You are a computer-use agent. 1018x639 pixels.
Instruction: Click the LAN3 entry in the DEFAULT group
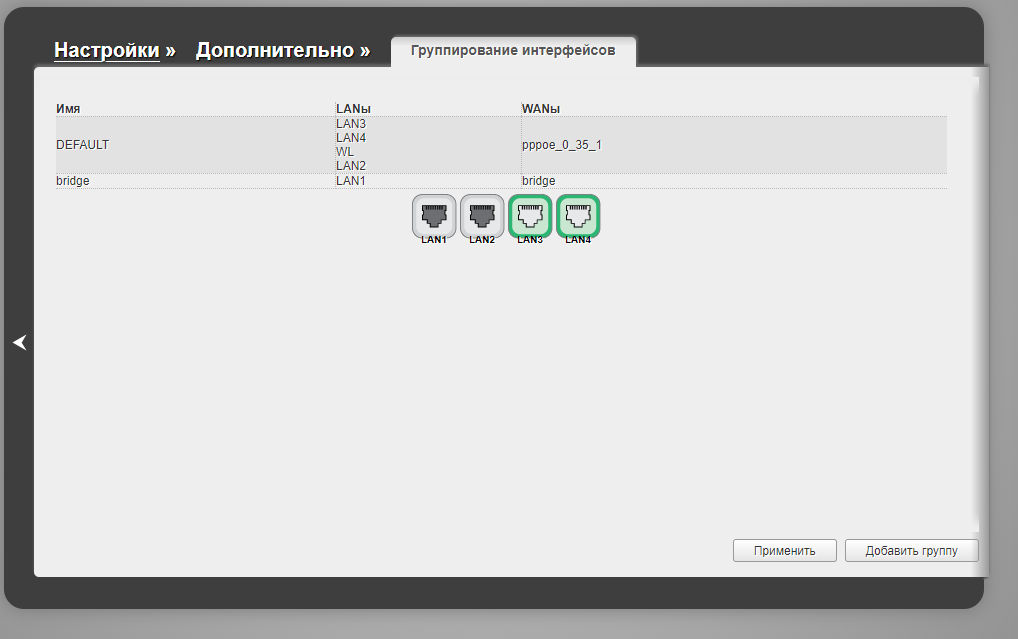[351, 124]
